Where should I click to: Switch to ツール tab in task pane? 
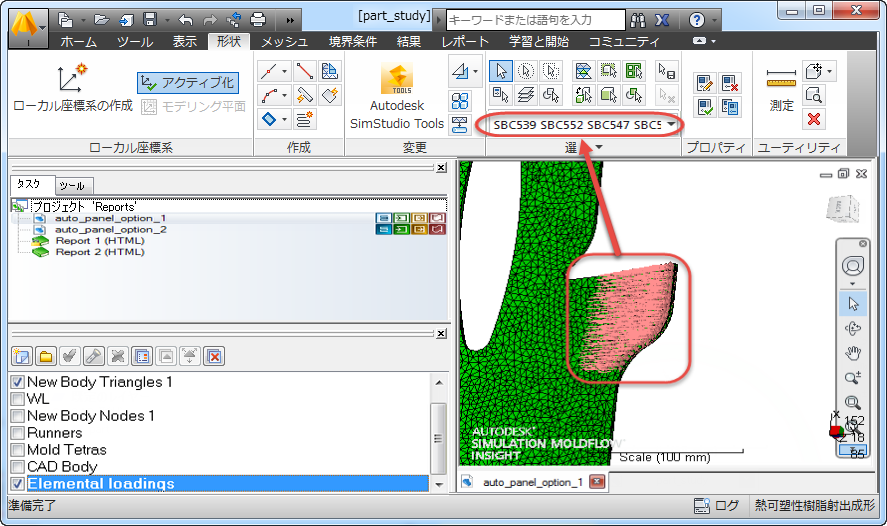(x=72, y=186)
